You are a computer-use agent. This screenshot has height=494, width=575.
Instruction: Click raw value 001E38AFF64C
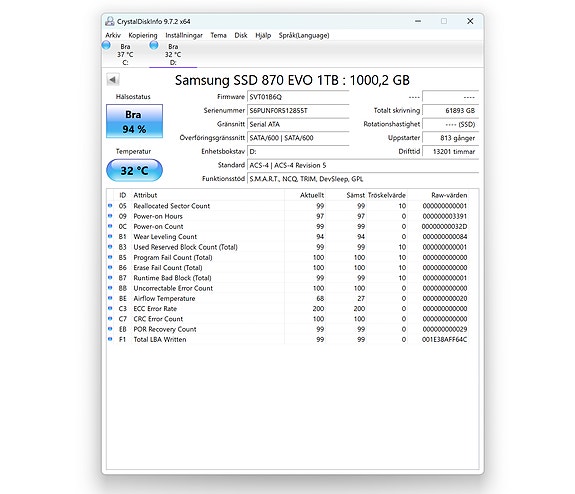pyautogui.click(x=444, y=339)
